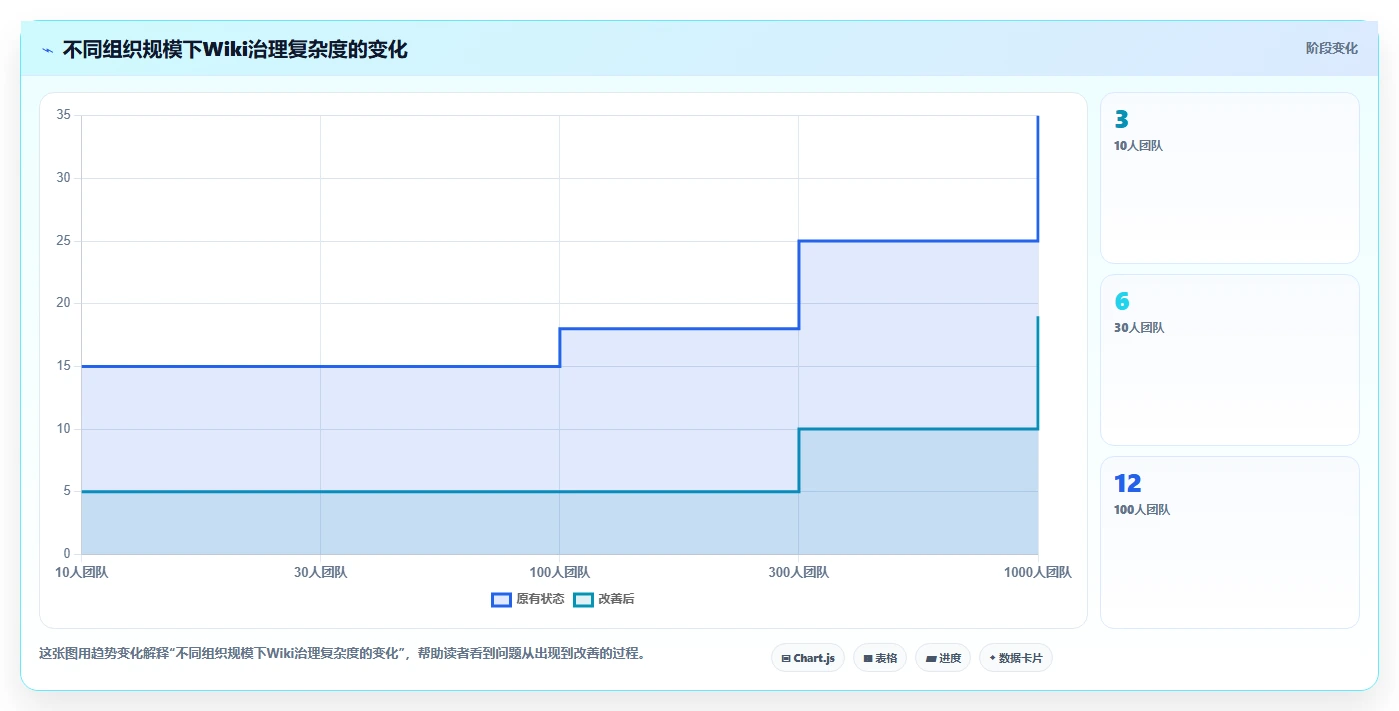This screenshot has height=711, width=1399.
Task: Click the y-axis tick label 5
Action: click(67, 491)
